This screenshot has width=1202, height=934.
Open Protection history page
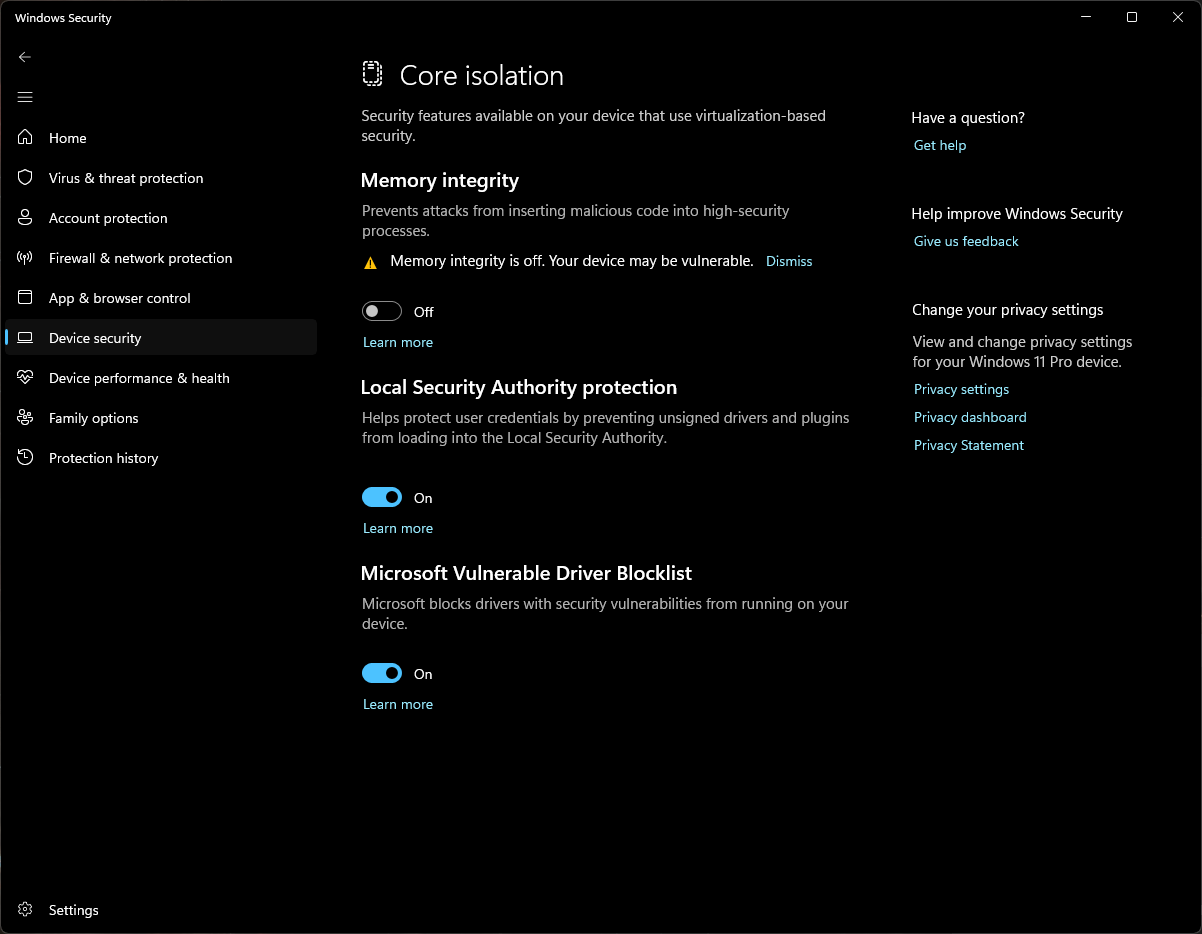click(x=161, y=458)
